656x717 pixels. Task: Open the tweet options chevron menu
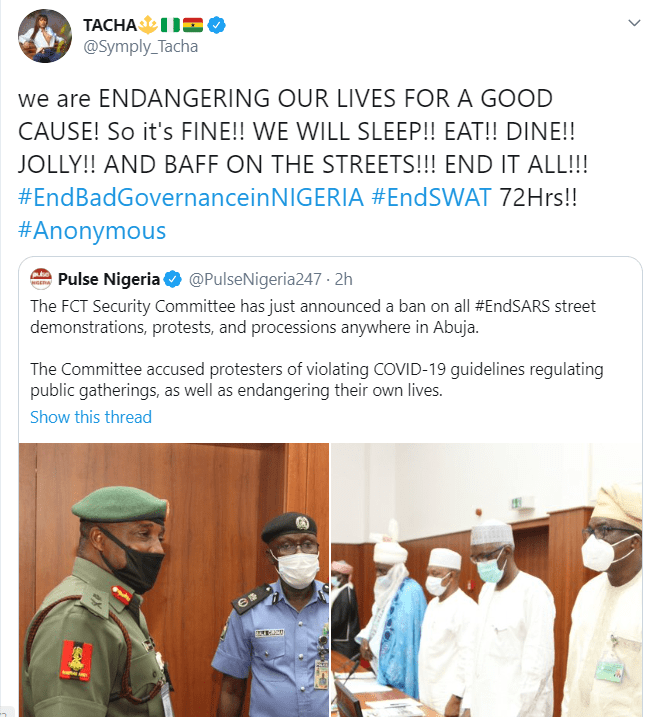pos(631,22)
